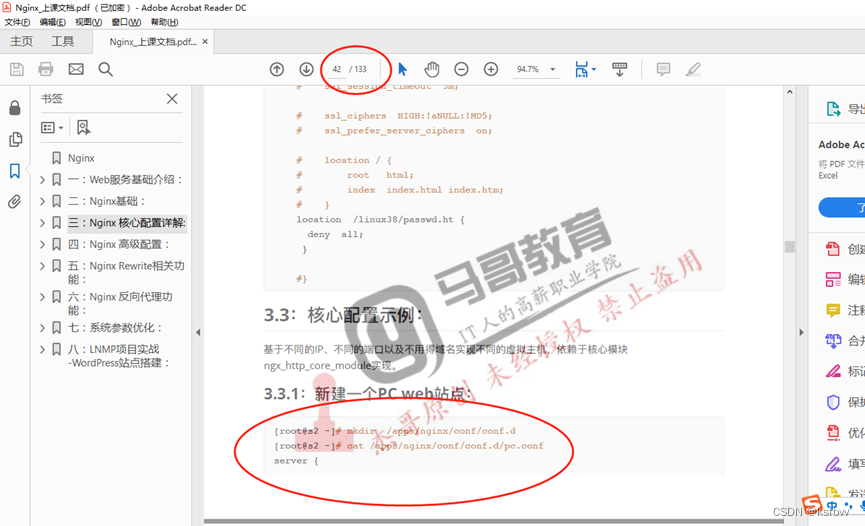Expand bookmark 五：Nginx Rewrite相关功能
Image resolution: width=865 pixels, height=526 pixels.
click(42, 266)
